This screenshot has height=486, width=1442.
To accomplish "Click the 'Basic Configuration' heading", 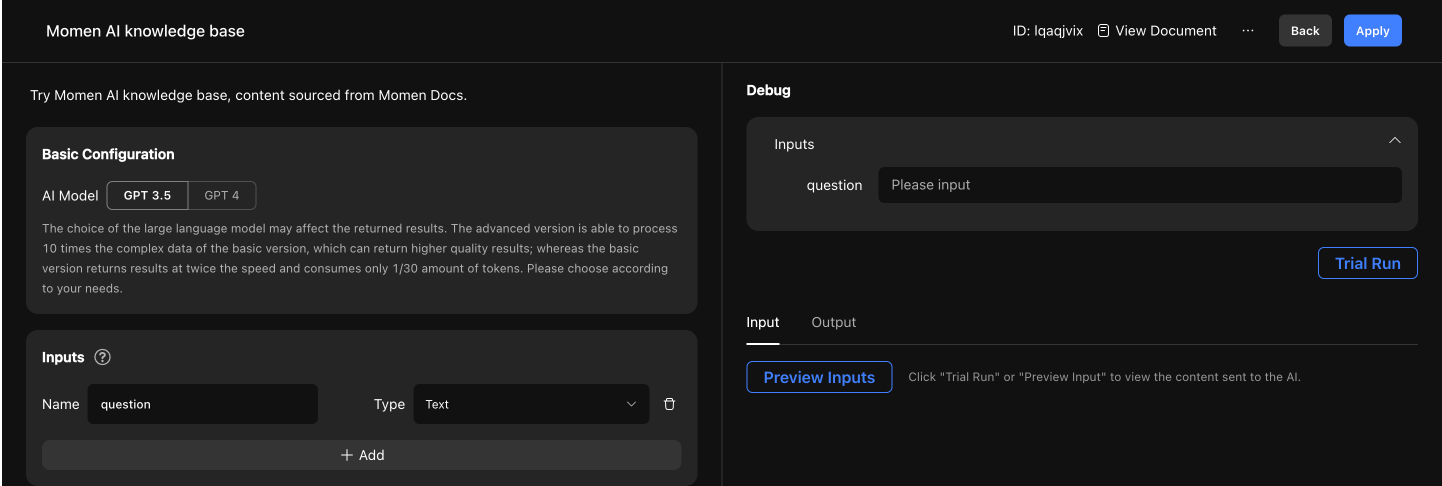I will tap(108, 154).
